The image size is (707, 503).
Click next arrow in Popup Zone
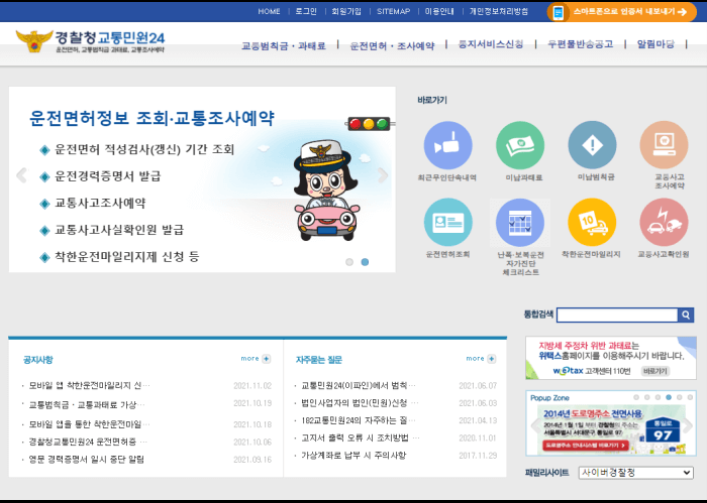click(x=688, y=425)
